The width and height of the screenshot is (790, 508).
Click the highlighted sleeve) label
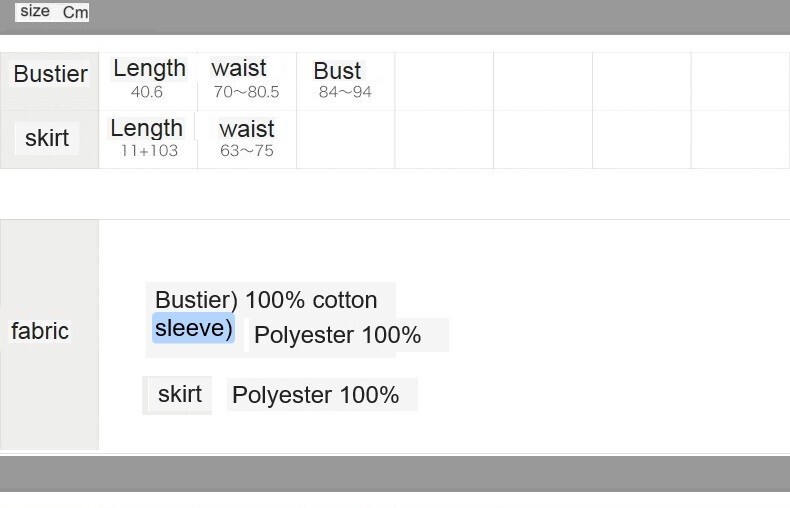[x=193, y=328]
